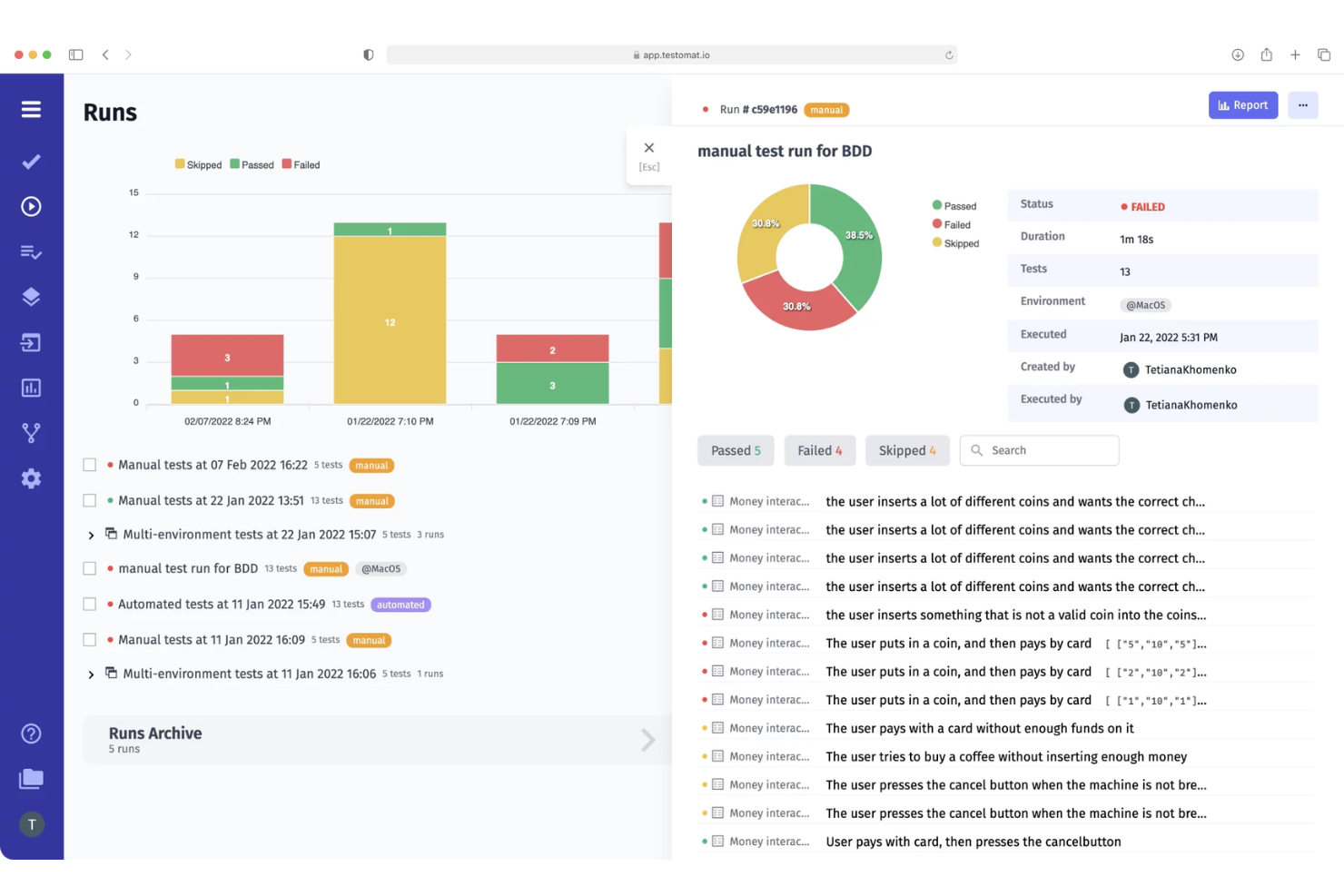Image resolution: width=1344 pixels, height=896 pixels.
Task: Open the help question mark icon
Action: point(31,733)
